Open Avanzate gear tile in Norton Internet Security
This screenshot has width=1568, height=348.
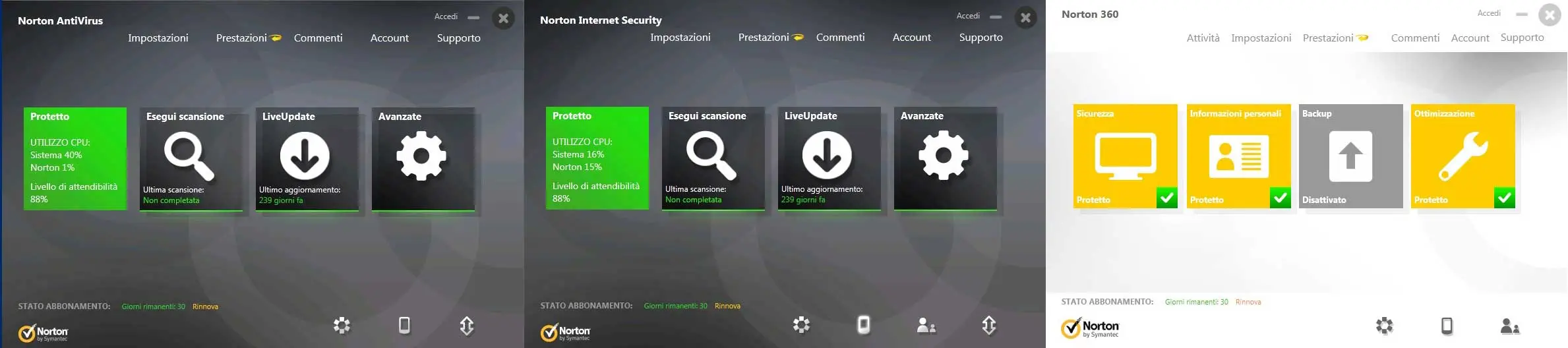pyautogui.click(x=945, y=158)
